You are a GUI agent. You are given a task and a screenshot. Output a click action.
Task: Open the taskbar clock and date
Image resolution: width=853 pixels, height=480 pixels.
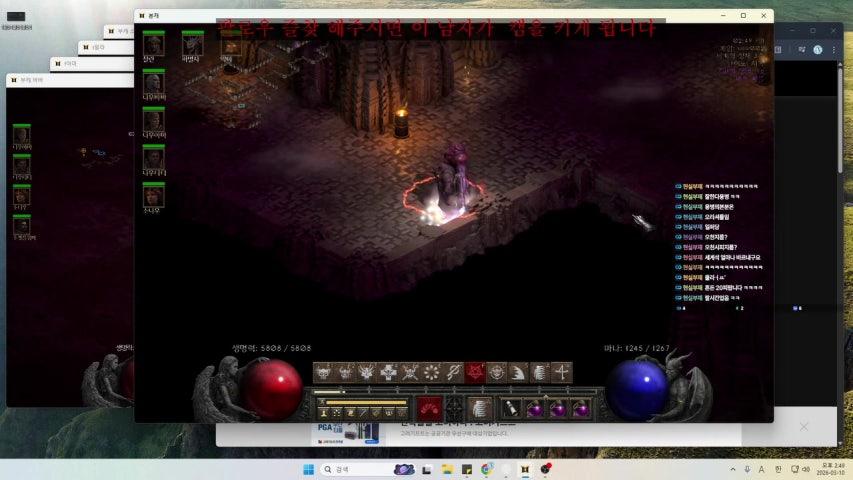[832, 469]
